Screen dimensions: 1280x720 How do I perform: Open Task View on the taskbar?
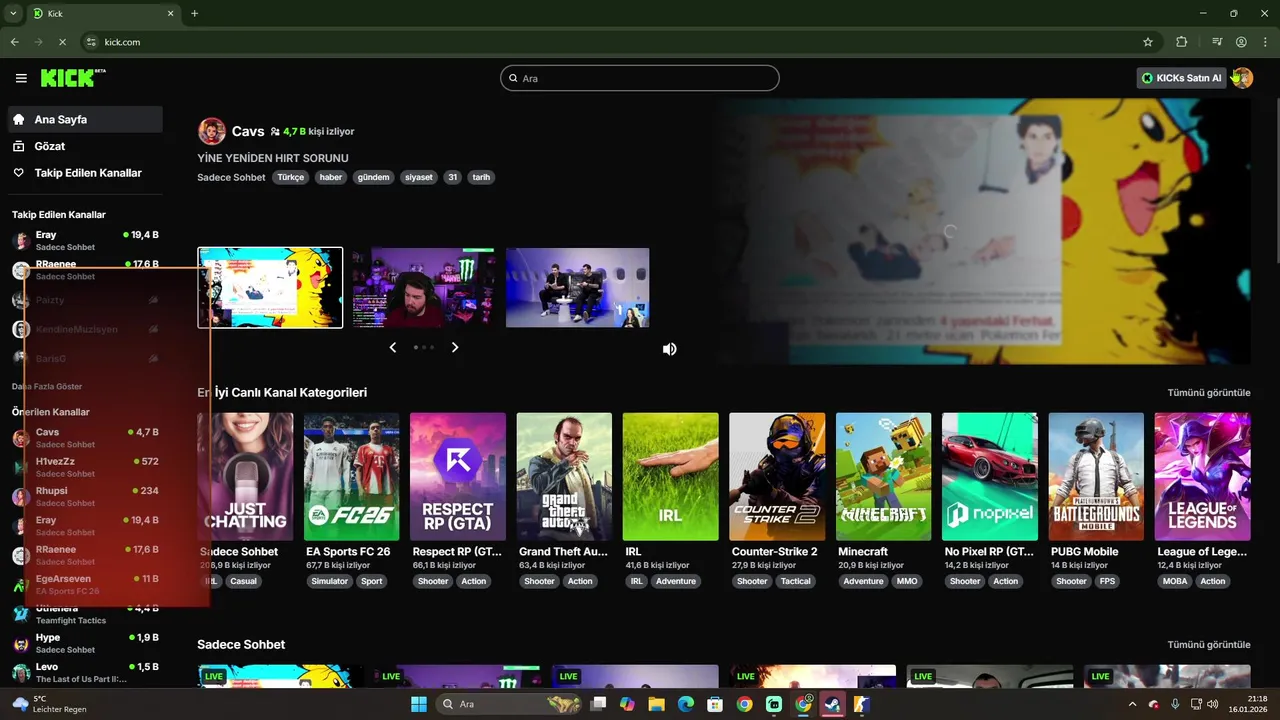598,704
